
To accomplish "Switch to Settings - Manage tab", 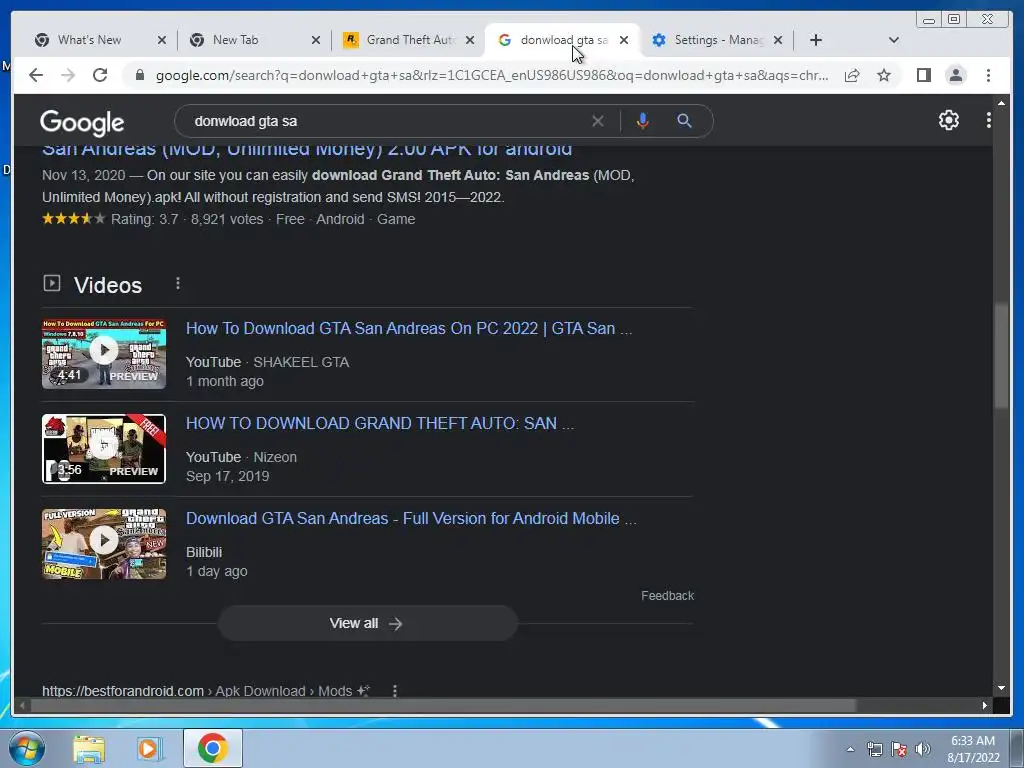I will 718,40.
